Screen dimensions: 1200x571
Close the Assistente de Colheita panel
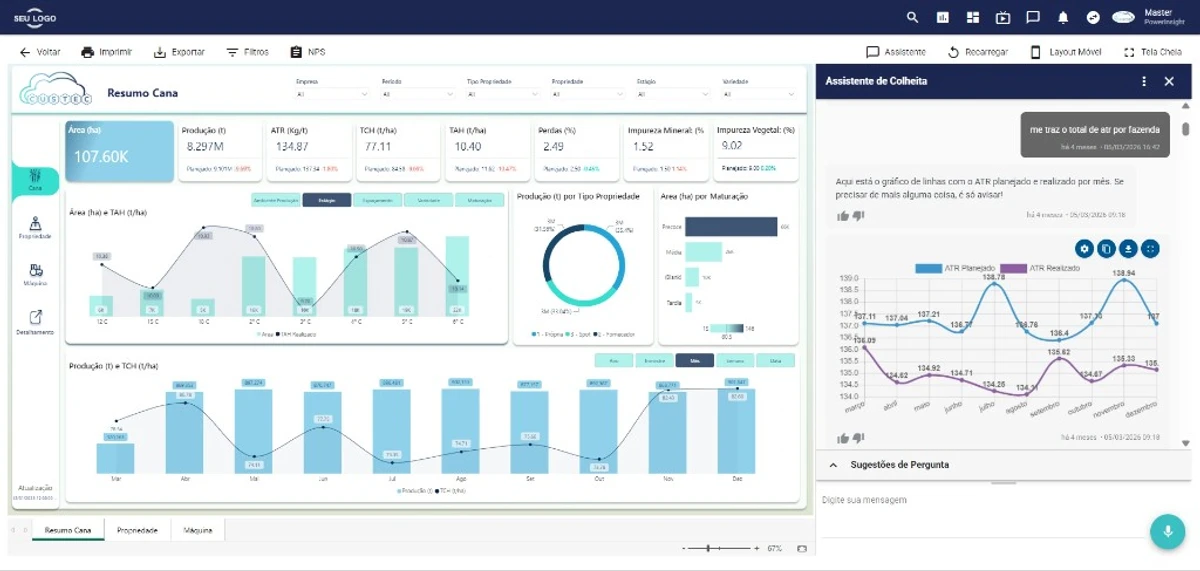1169,81
